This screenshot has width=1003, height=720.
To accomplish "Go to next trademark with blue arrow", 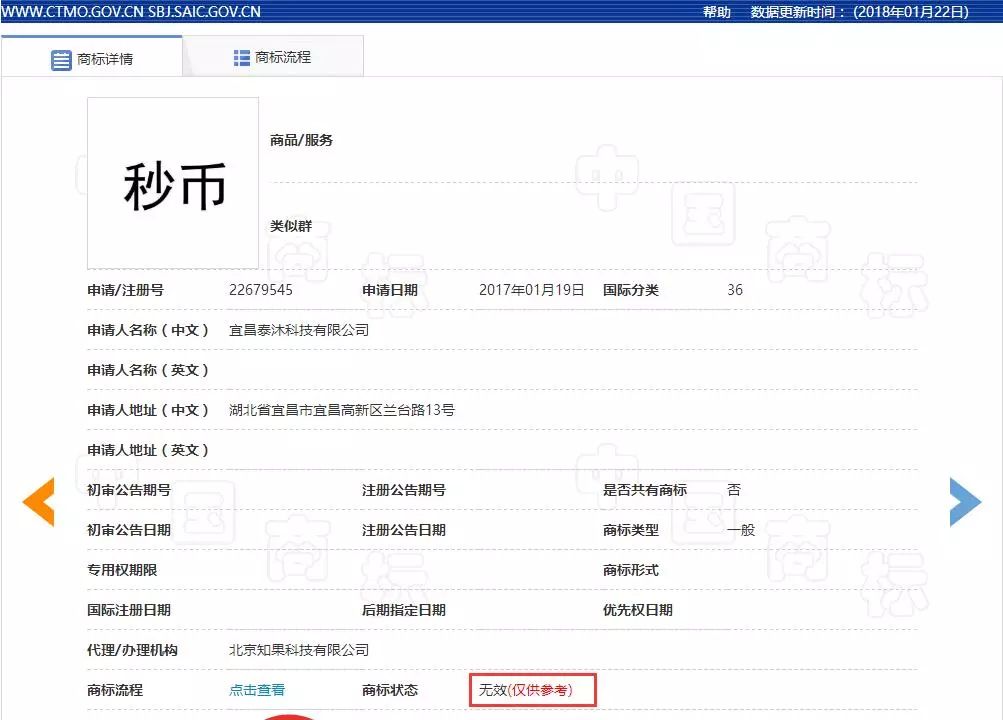I will pos(965,502).
